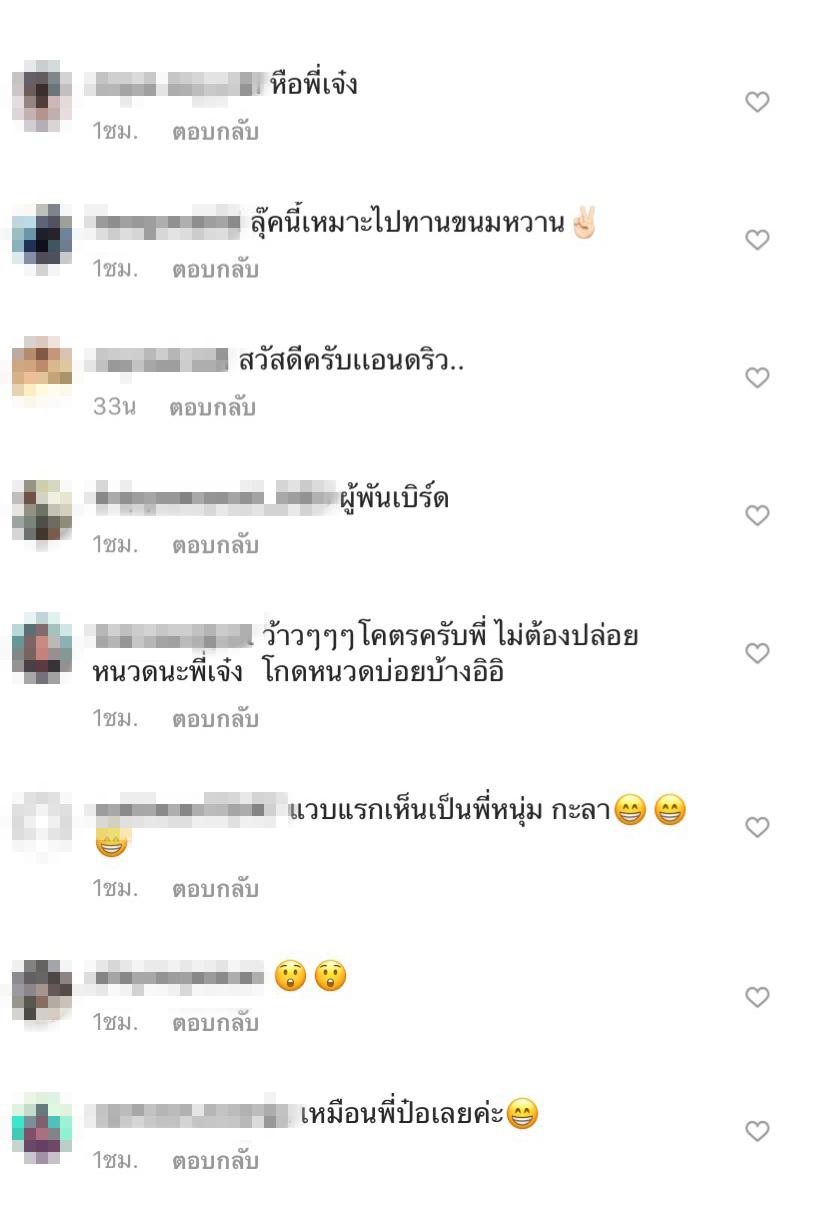Reply to the 'หือพี่เจ๋ง' comment
This screenshot has height=1221, width=828.
(215, 132)
